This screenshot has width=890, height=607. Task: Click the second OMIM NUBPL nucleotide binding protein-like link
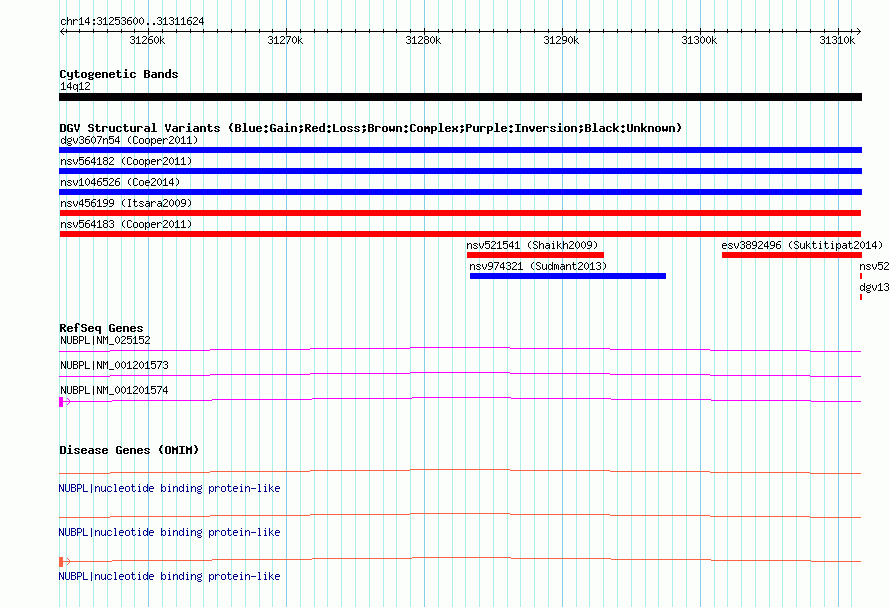point(169,533)
